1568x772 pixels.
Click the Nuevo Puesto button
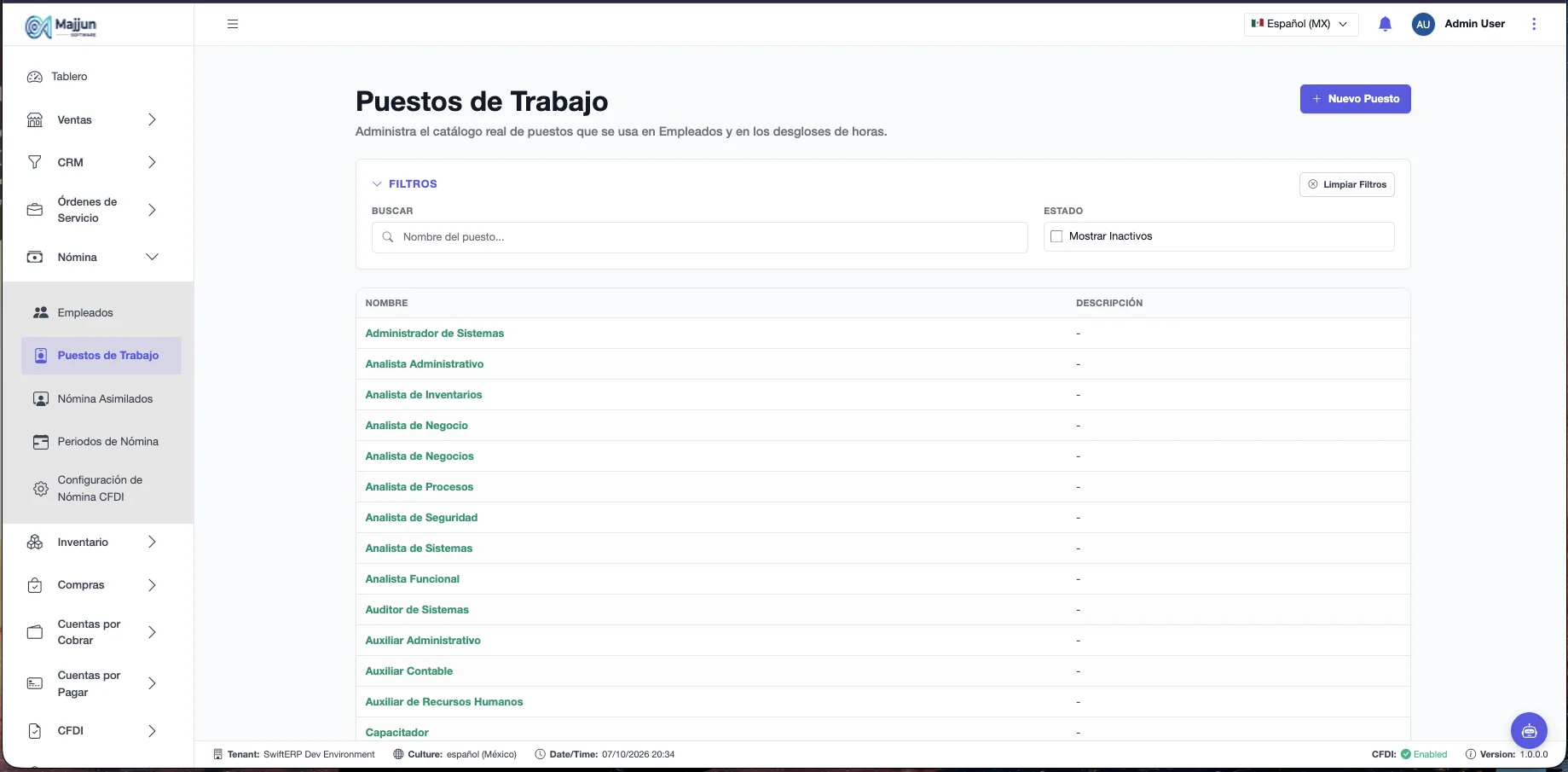[1355, 99]
